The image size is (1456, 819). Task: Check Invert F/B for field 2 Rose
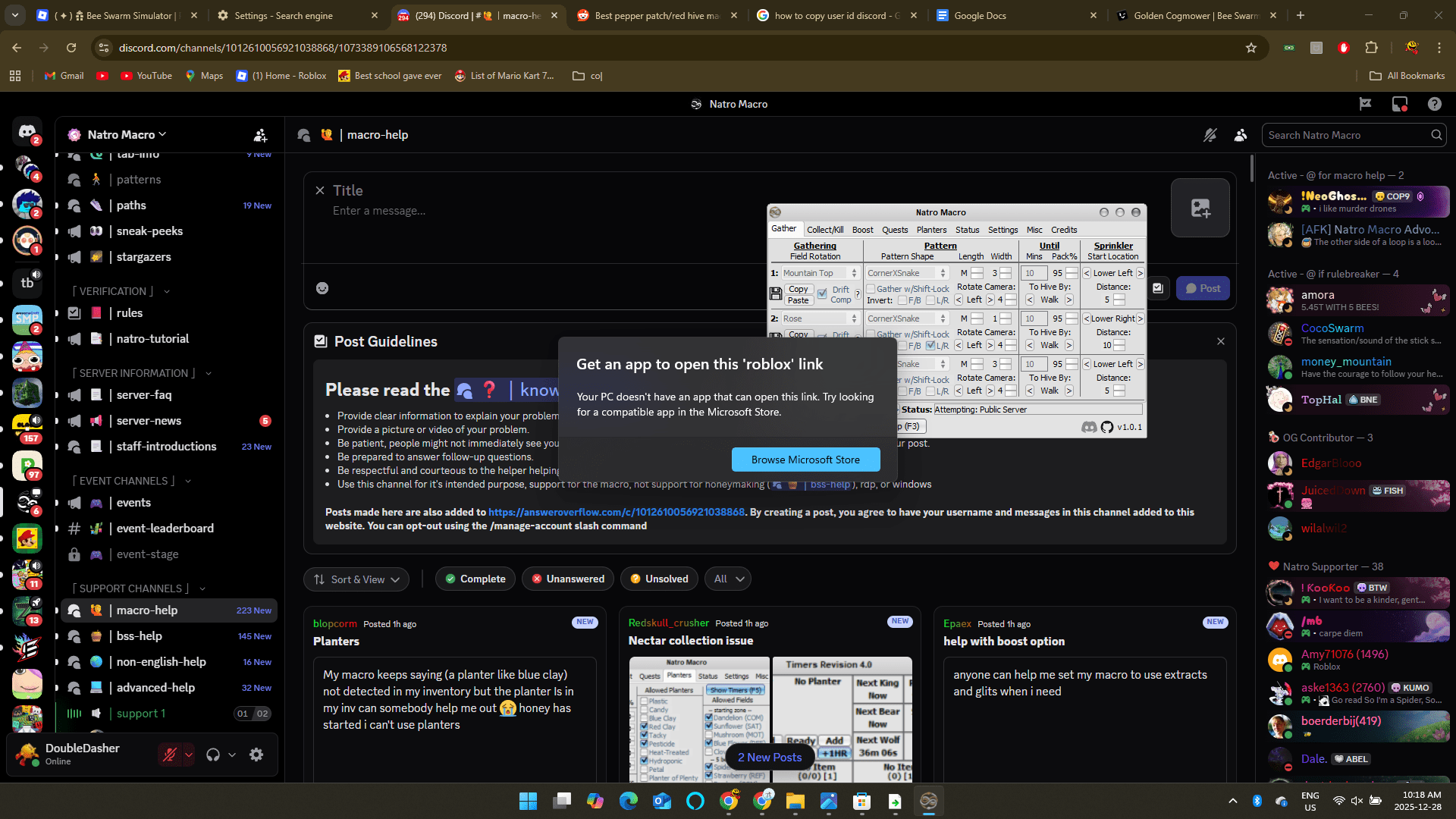tap(902, 346)
